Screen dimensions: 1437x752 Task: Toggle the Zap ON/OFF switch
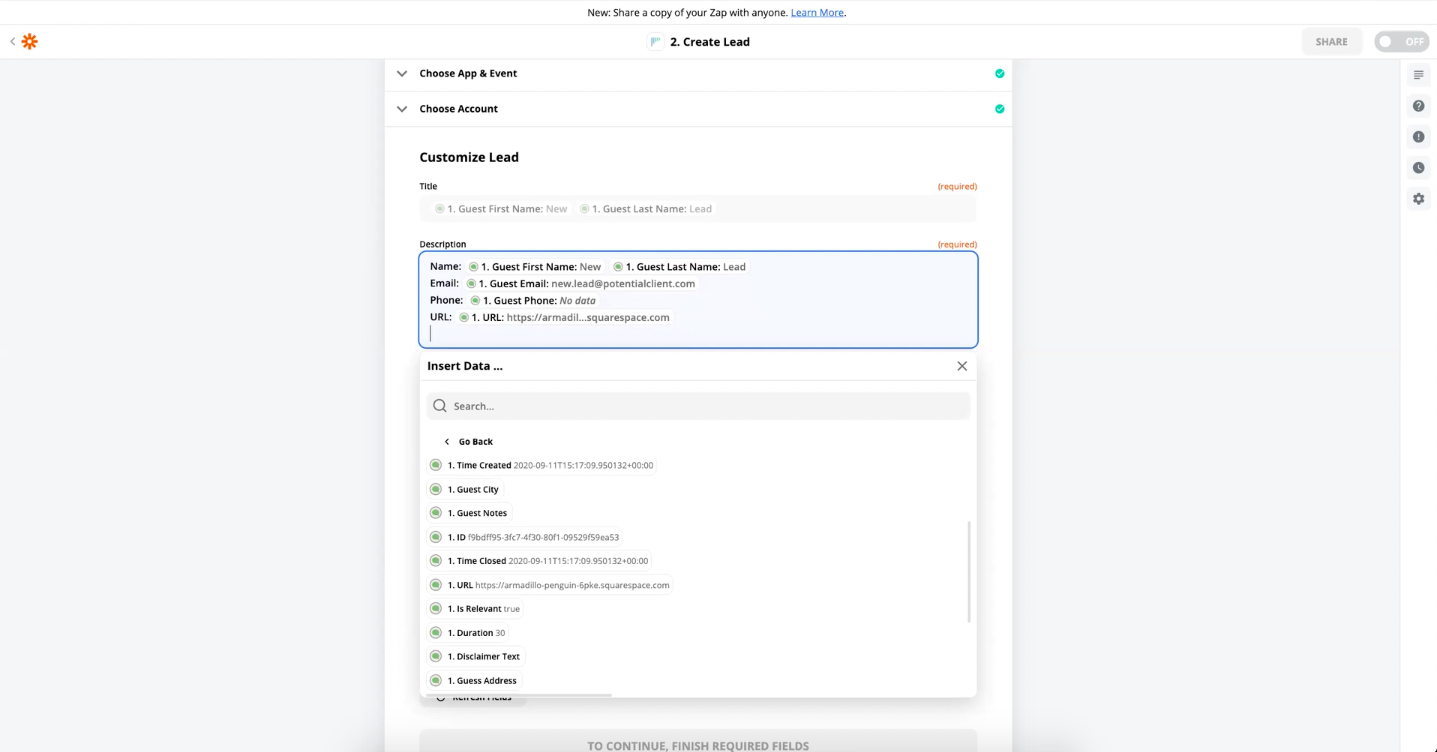pos(1400,42)
